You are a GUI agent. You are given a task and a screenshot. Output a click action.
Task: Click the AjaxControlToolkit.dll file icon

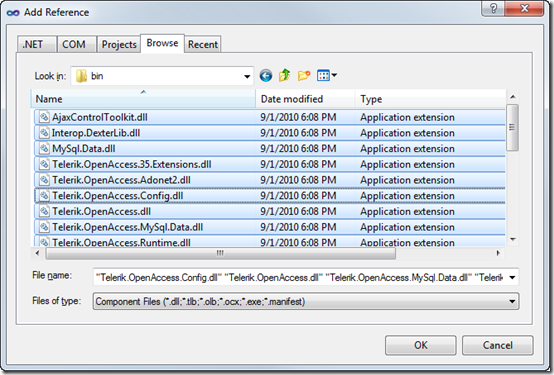point(44,117)
